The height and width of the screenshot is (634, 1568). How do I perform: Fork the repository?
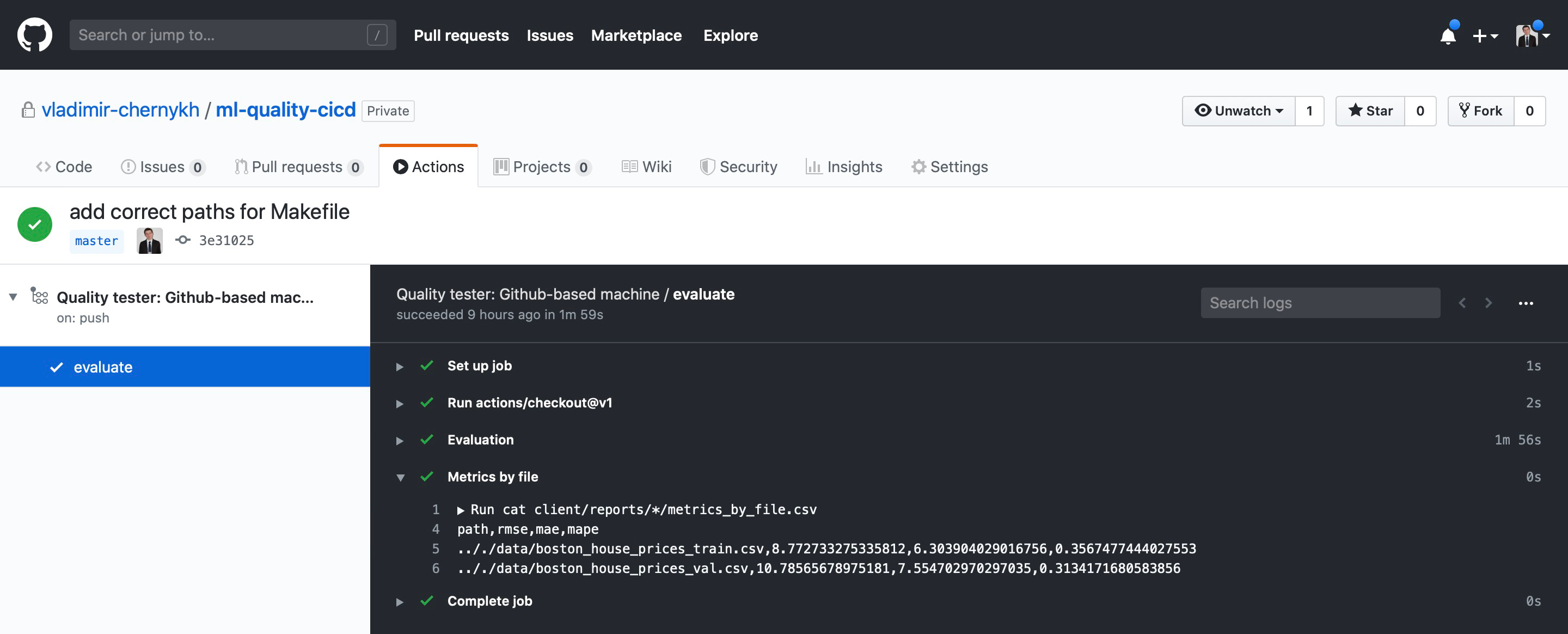coord(1480,111)
